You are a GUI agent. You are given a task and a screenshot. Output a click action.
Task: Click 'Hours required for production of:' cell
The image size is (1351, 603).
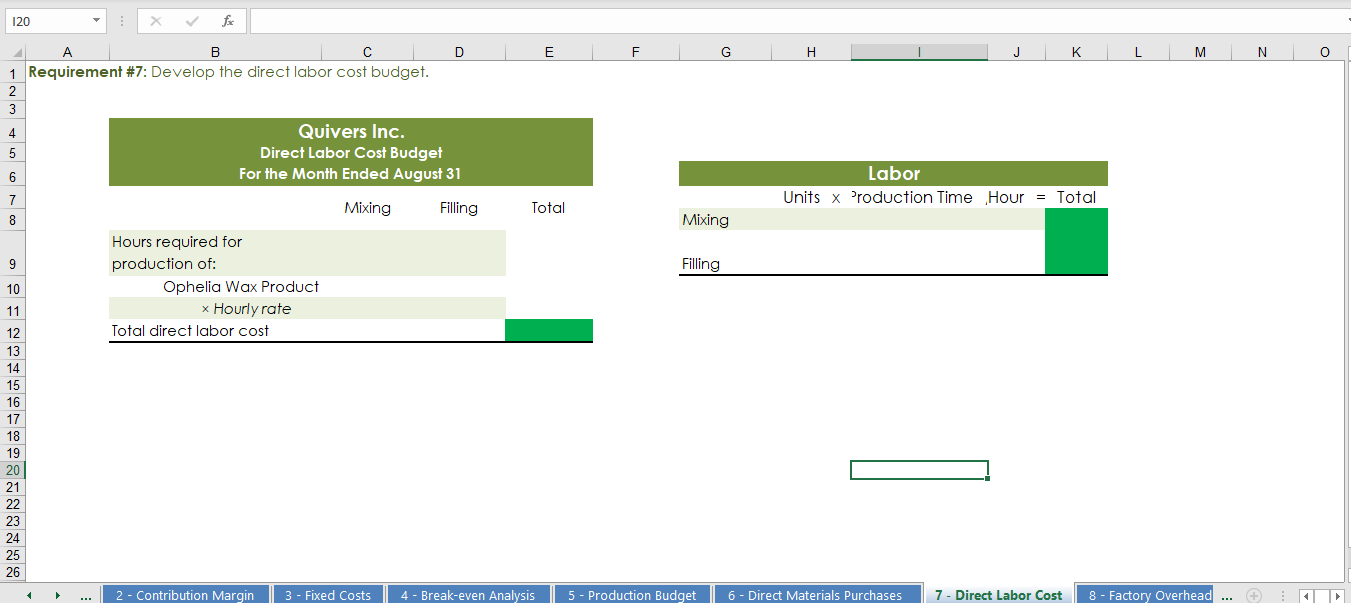pyautogui.click(x=215, y=253)
